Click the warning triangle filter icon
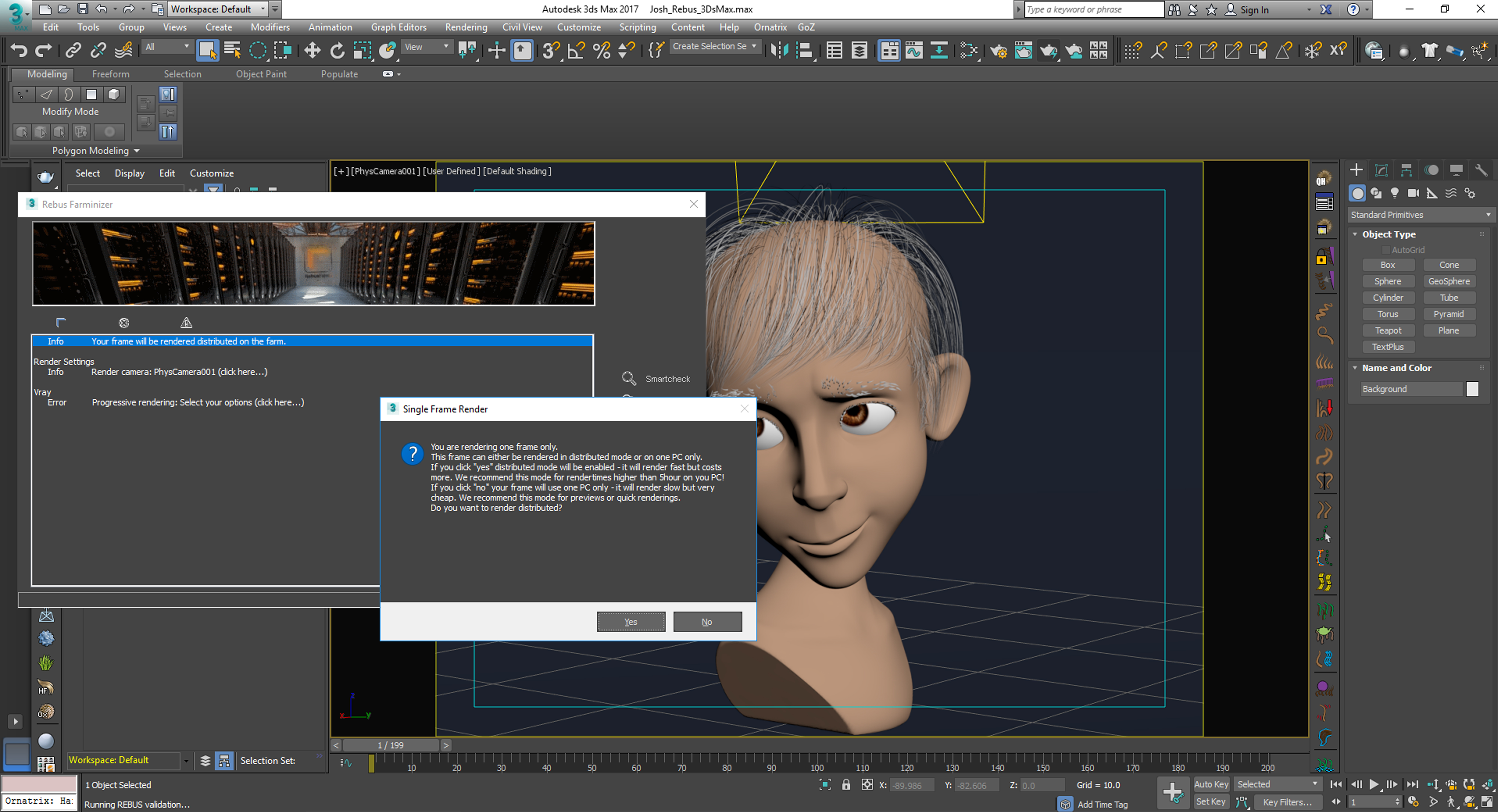 [186, 323]
